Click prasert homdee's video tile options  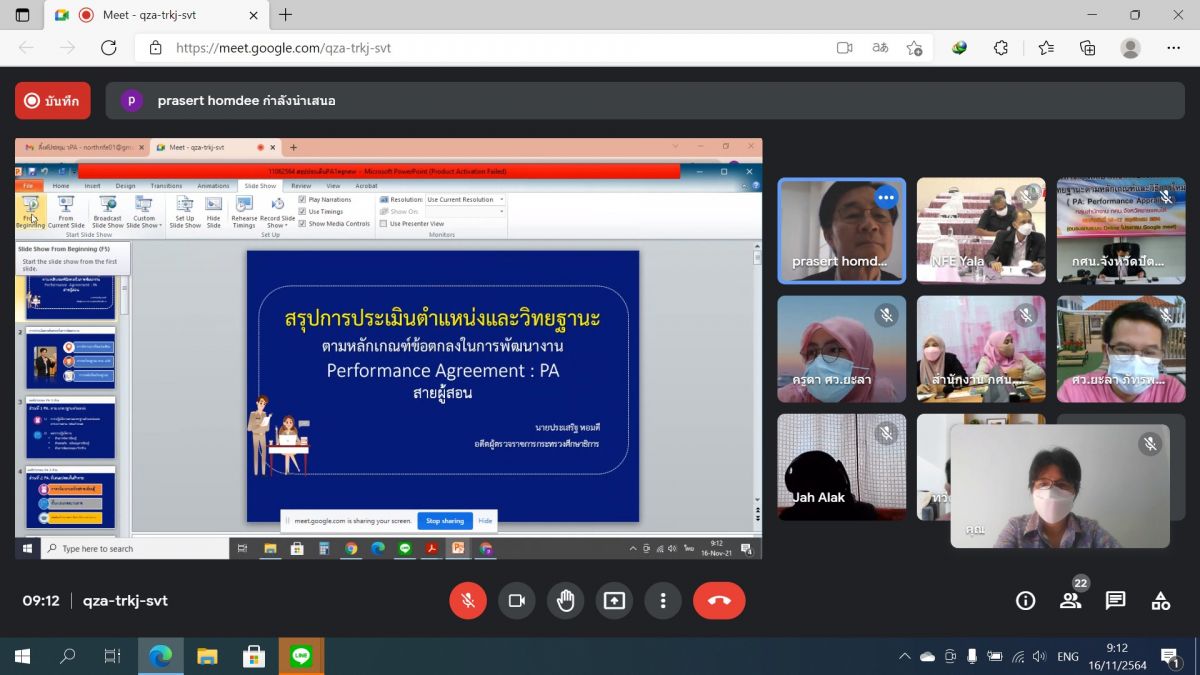point(885,198)
